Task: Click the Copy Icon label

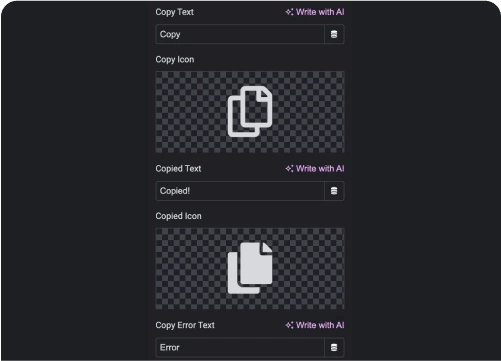Action: coord(175,60)
